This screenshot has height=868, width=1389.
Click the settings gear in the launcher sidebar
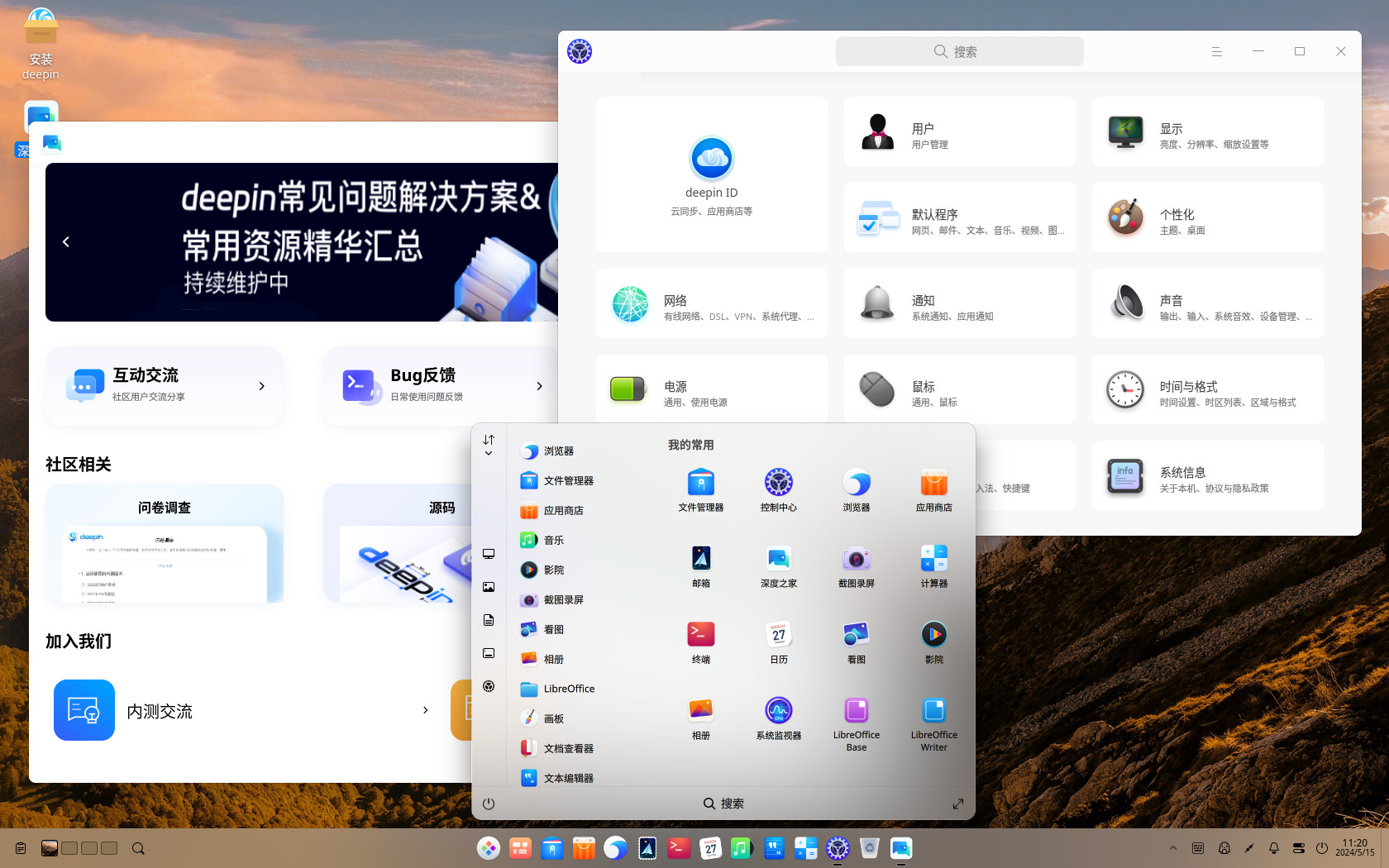coord(489,686)
